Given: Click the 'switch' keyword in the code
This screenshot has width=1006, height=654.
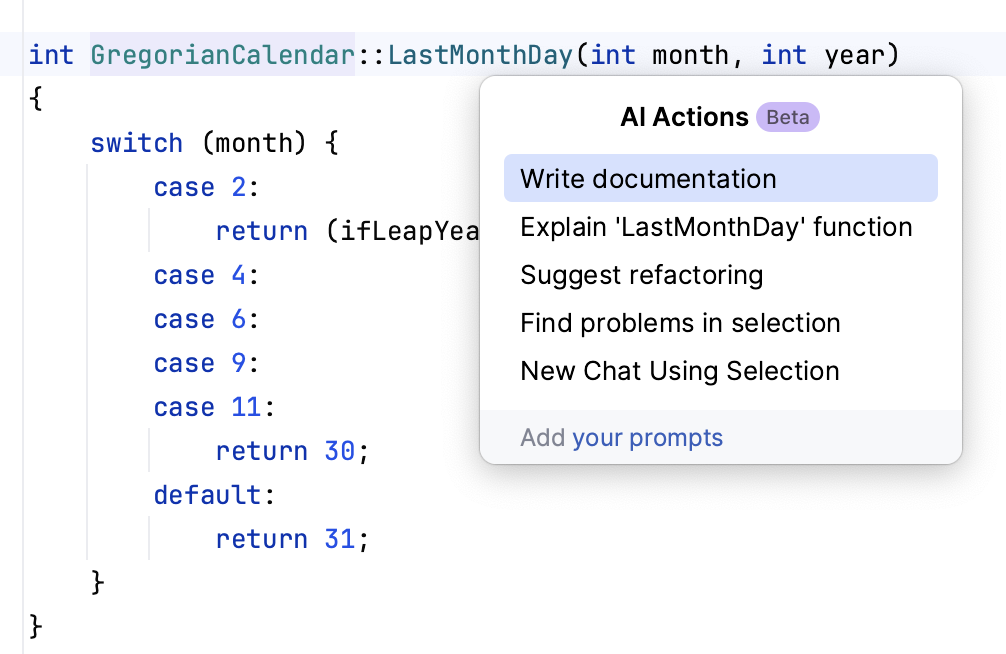Looking at the screenshot, I should (136, 143).
